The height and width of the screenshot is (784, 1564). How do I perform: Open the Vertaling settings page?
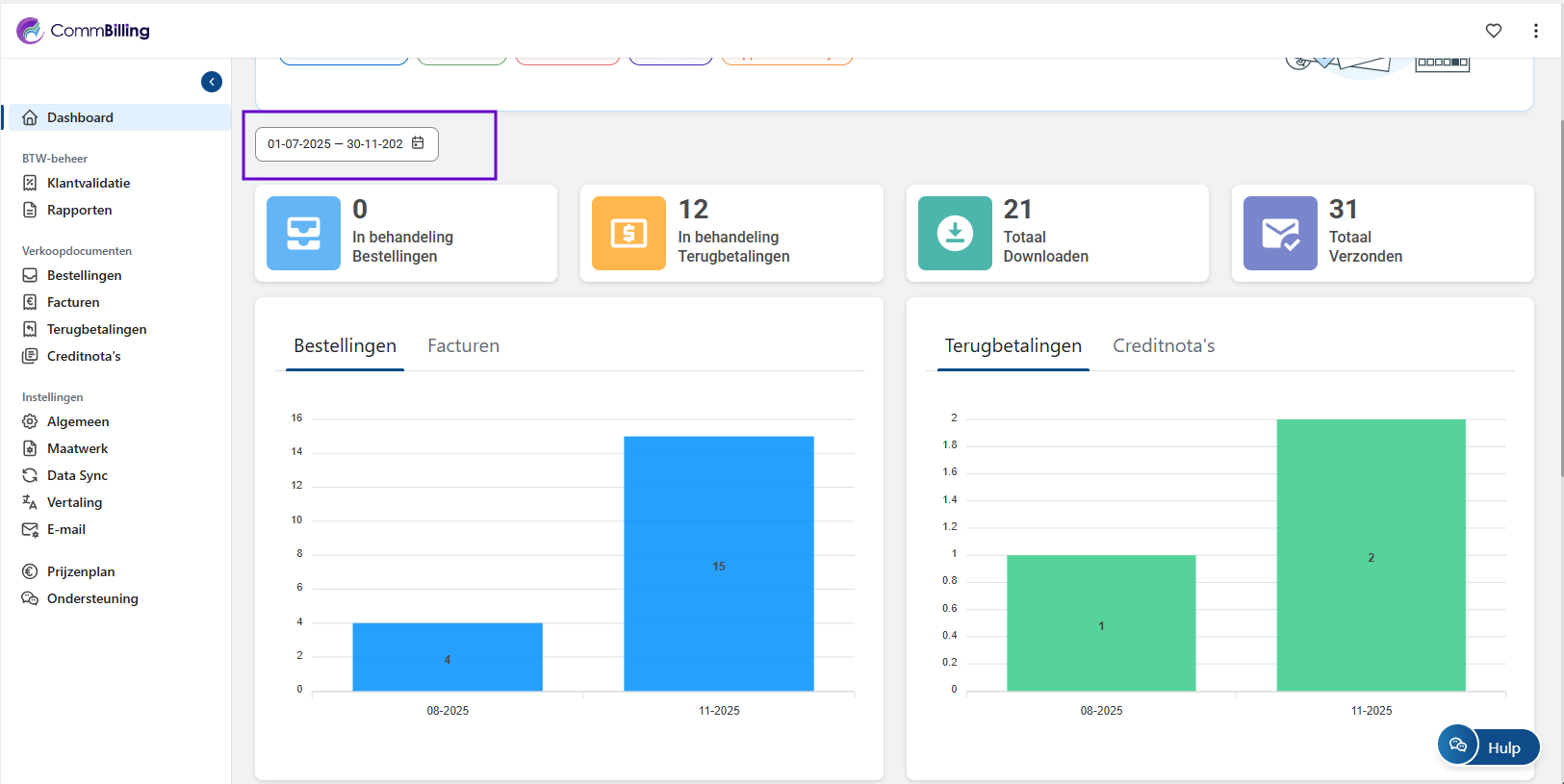[74, 502]
